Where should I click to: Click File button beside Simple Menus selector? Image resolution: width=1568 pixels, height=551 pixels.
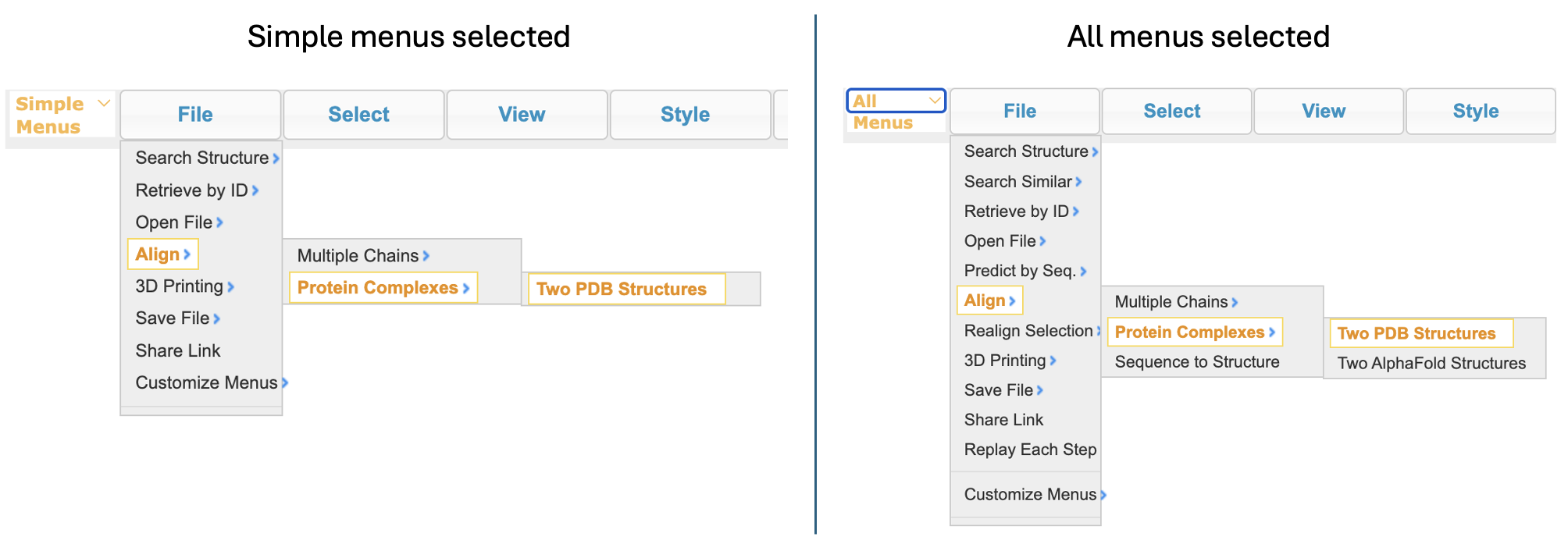[195, 115]
